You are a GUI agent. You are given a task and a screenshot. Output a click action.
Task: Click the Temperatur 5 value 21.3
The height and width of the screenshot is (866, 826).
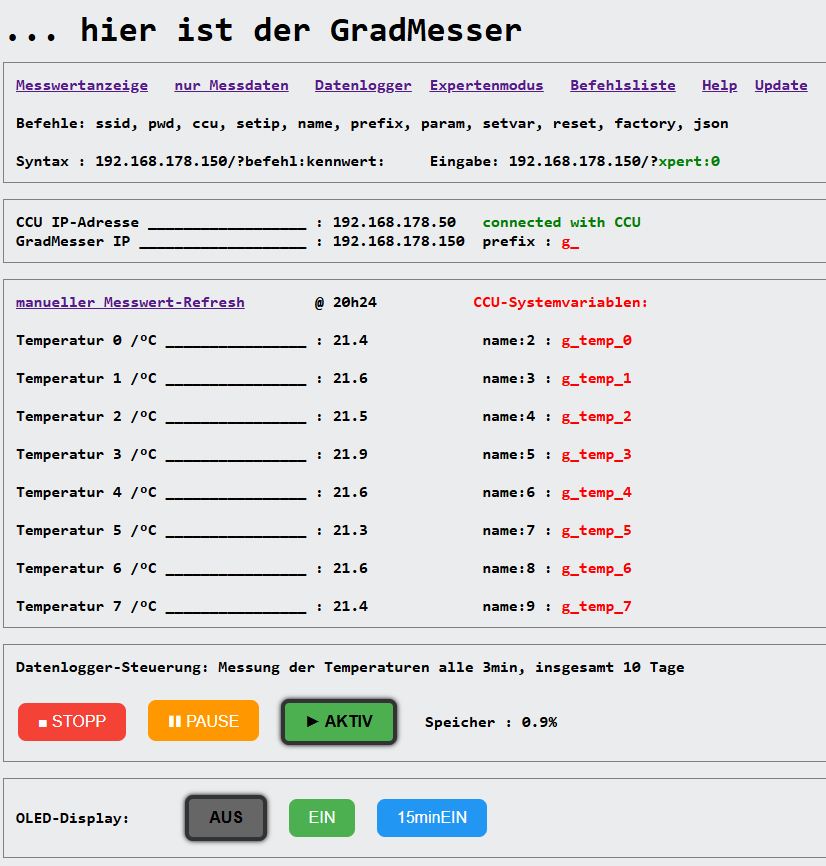point(350,531)
